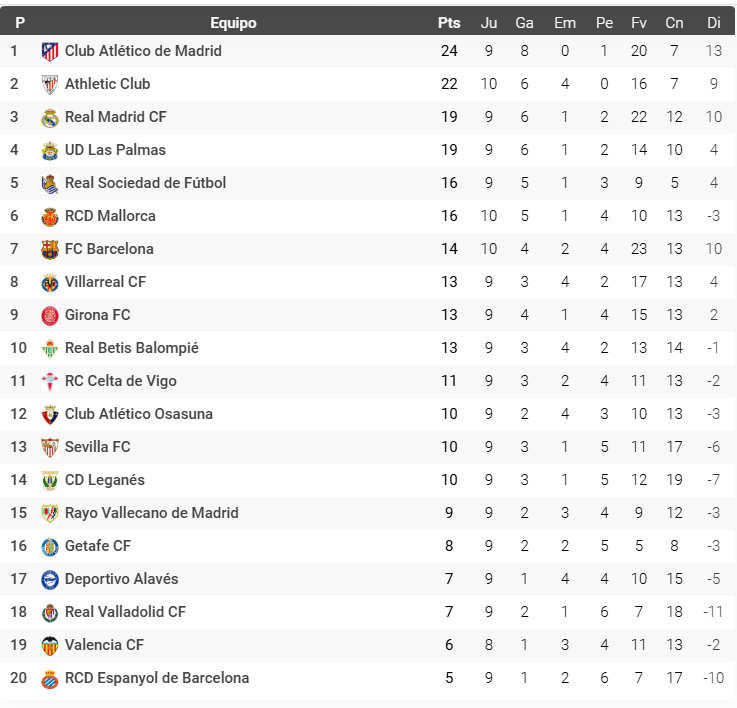
Task: Click the Deportivo Alavés team name
Action: [122, 579]
